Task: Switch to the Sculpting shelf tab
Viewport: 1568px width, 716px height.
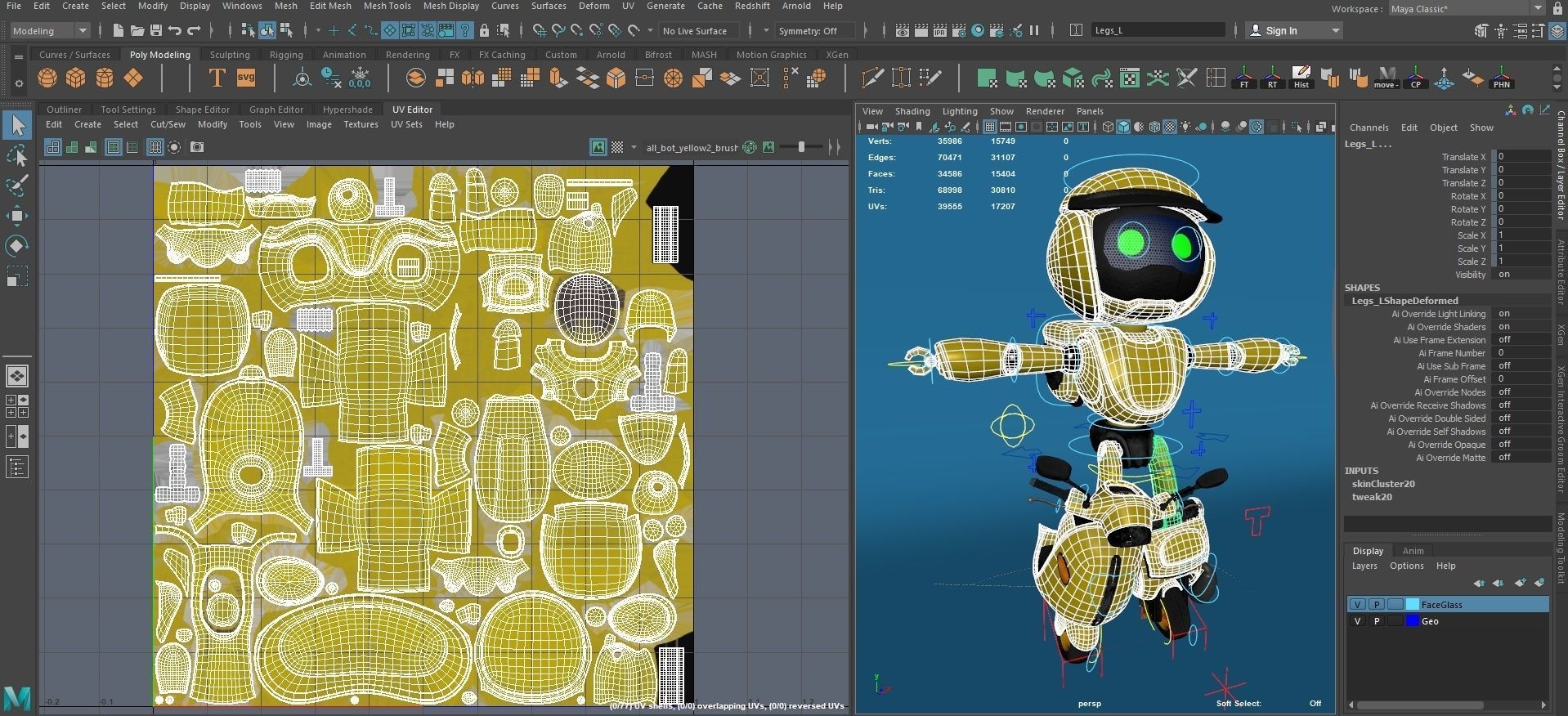Action: pyautogui.click(x=230, y=55)
